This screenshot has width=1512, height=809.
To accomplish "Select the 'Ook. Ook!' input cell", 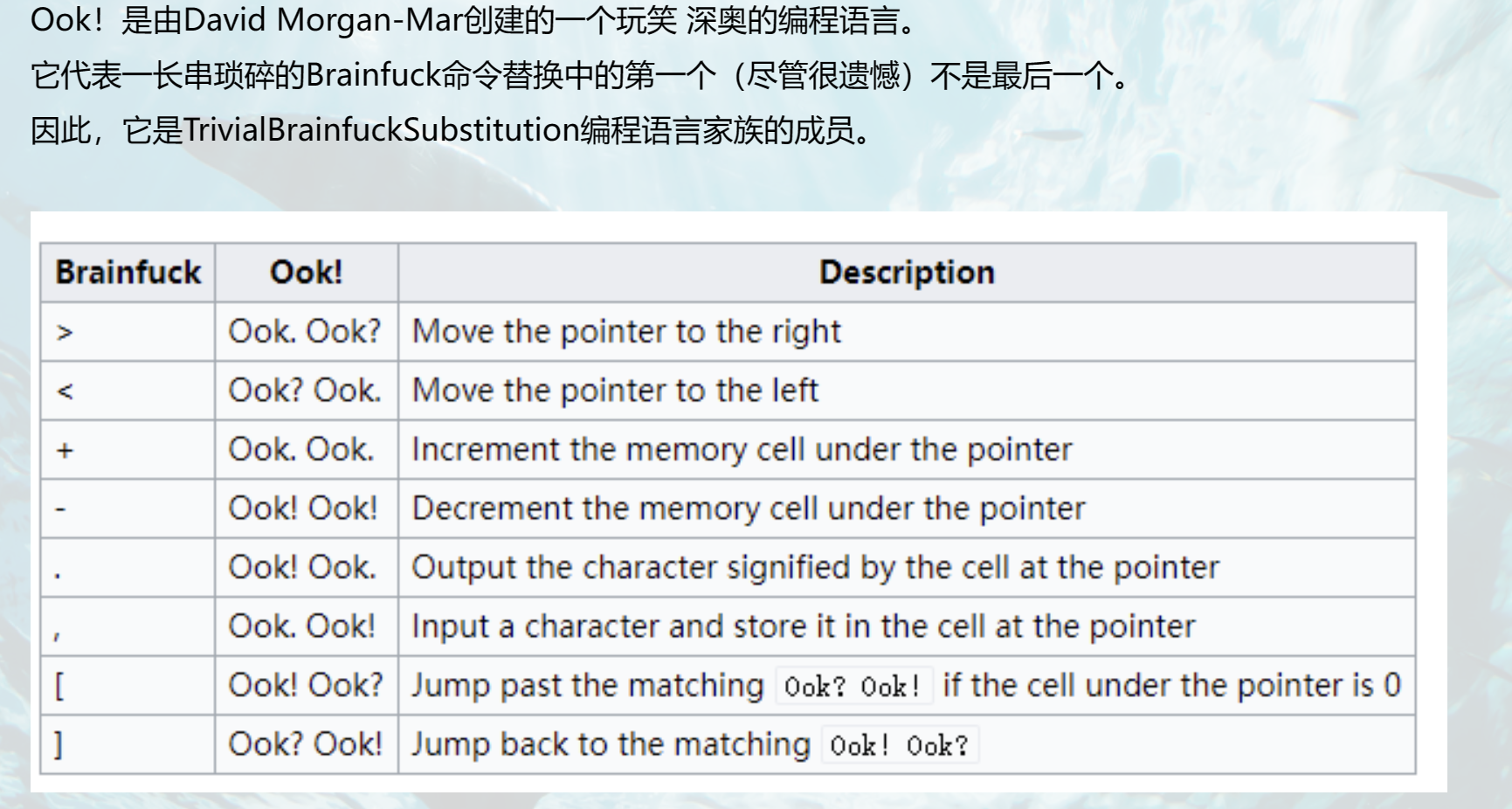I will click(x=307, y=626).
